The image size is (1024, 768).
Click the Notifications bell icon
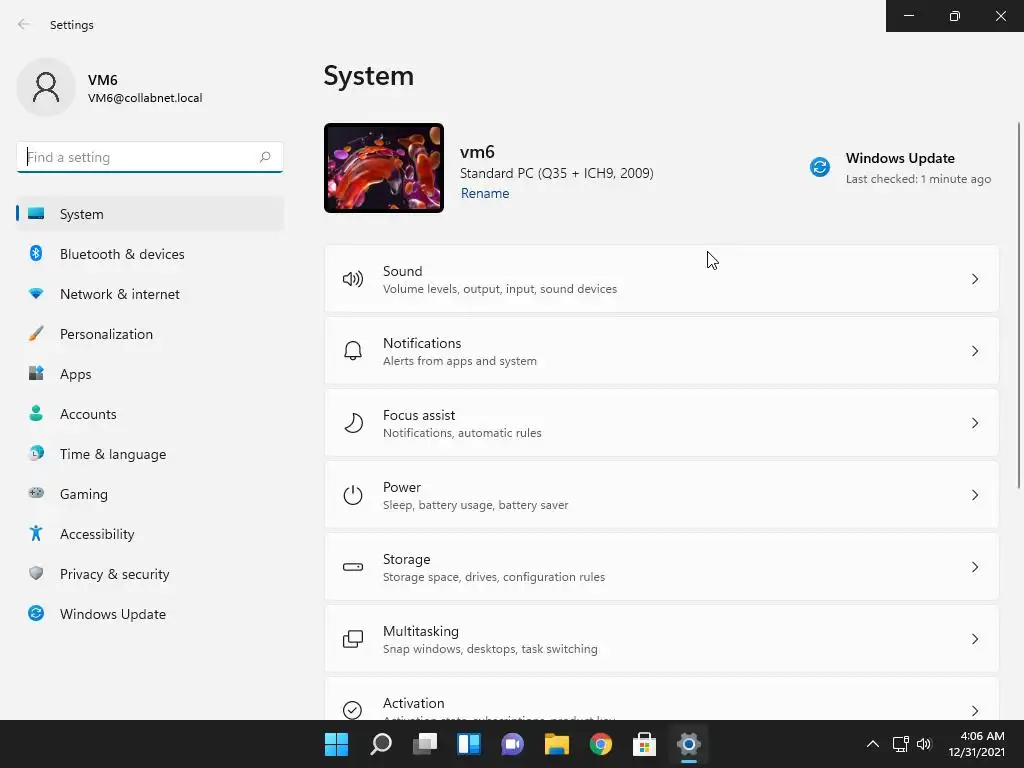pos(353,351)
